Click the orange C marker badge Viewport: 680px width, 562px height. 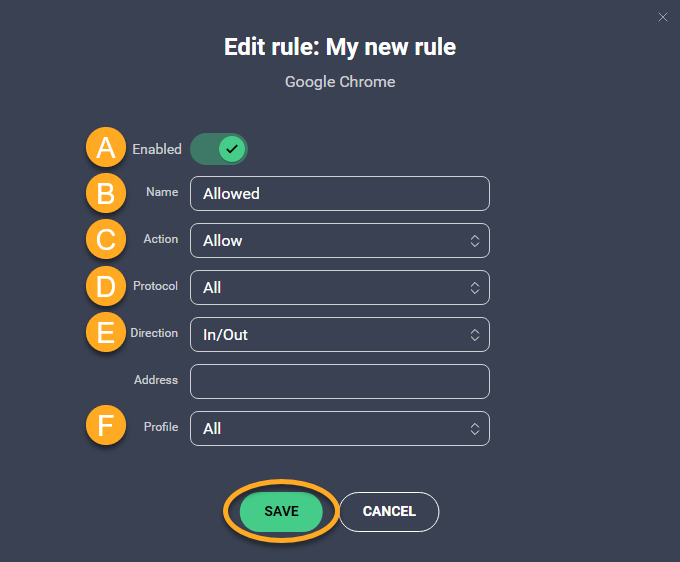(106, 239)
